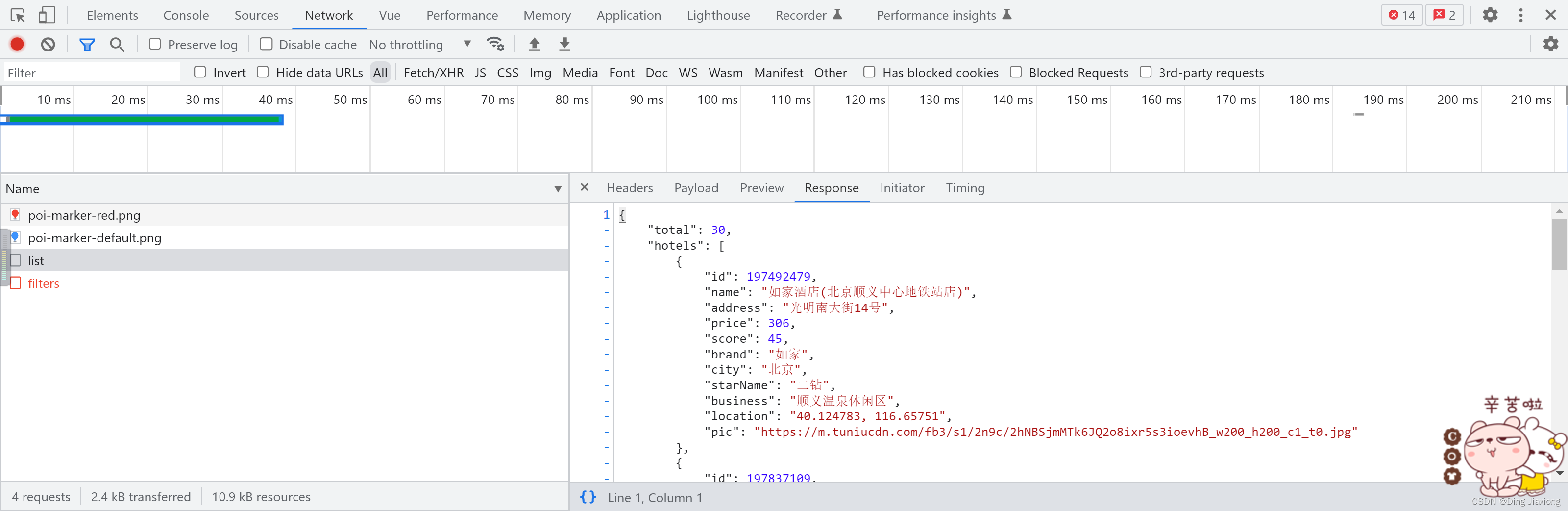Image resolution: width=1568 pixels, height=511 pixels.
Task: Tick the Hide data URLs checkbox
Action: [263, 72]
